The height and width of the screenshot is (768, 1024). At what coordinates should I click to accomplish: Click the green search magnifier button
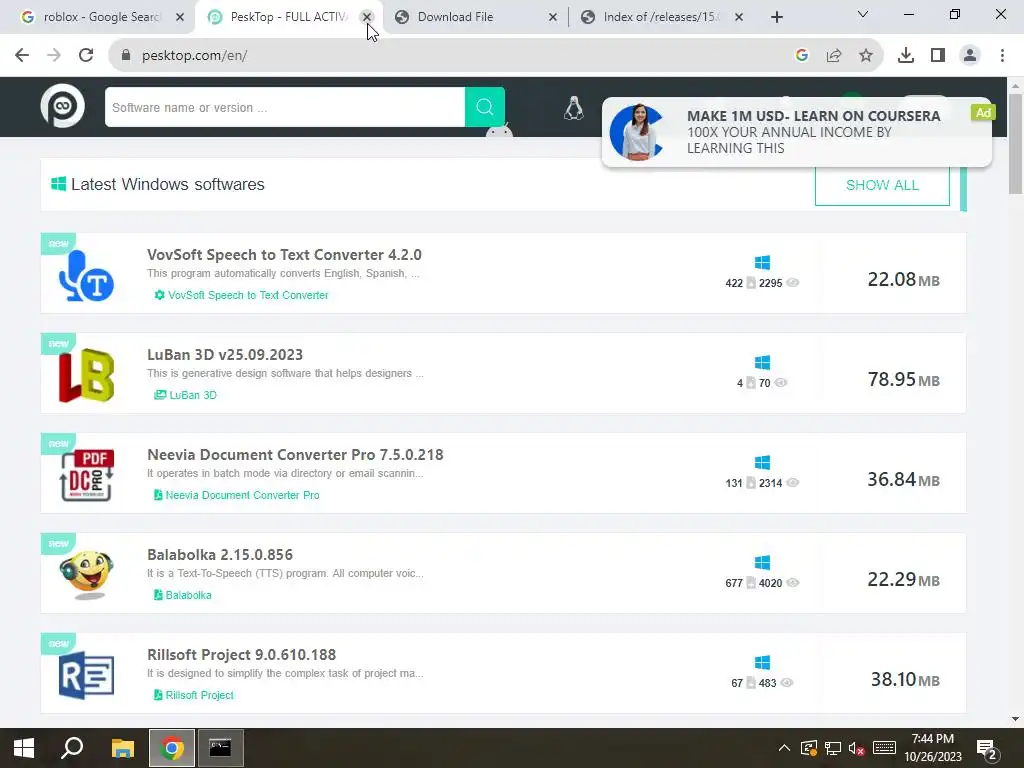pos(485,107)
